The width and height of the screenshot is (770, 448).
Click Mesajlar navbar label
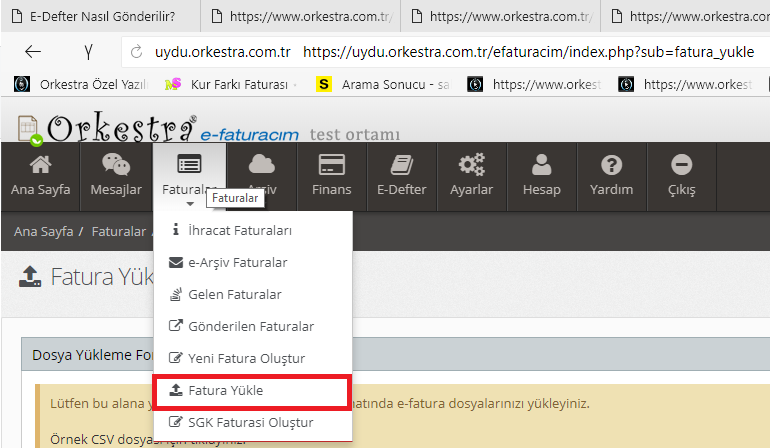(116, 189)
